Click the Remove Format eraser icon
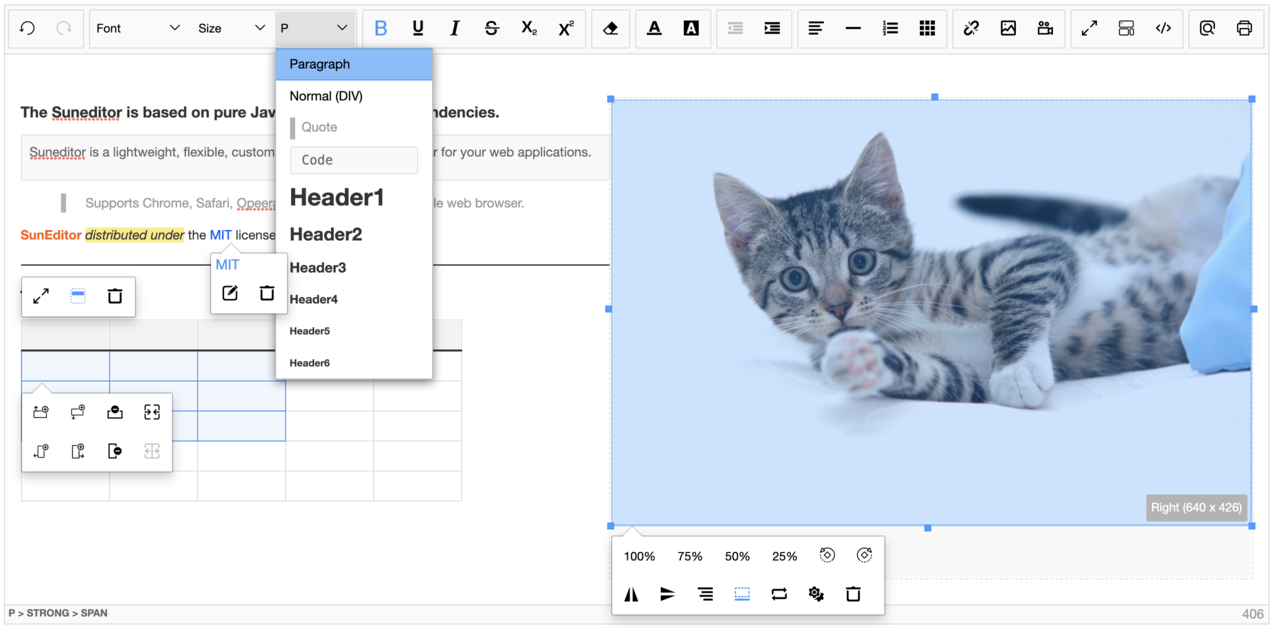Viewport: 1274px width, 628px height. [x=611, y=28]
